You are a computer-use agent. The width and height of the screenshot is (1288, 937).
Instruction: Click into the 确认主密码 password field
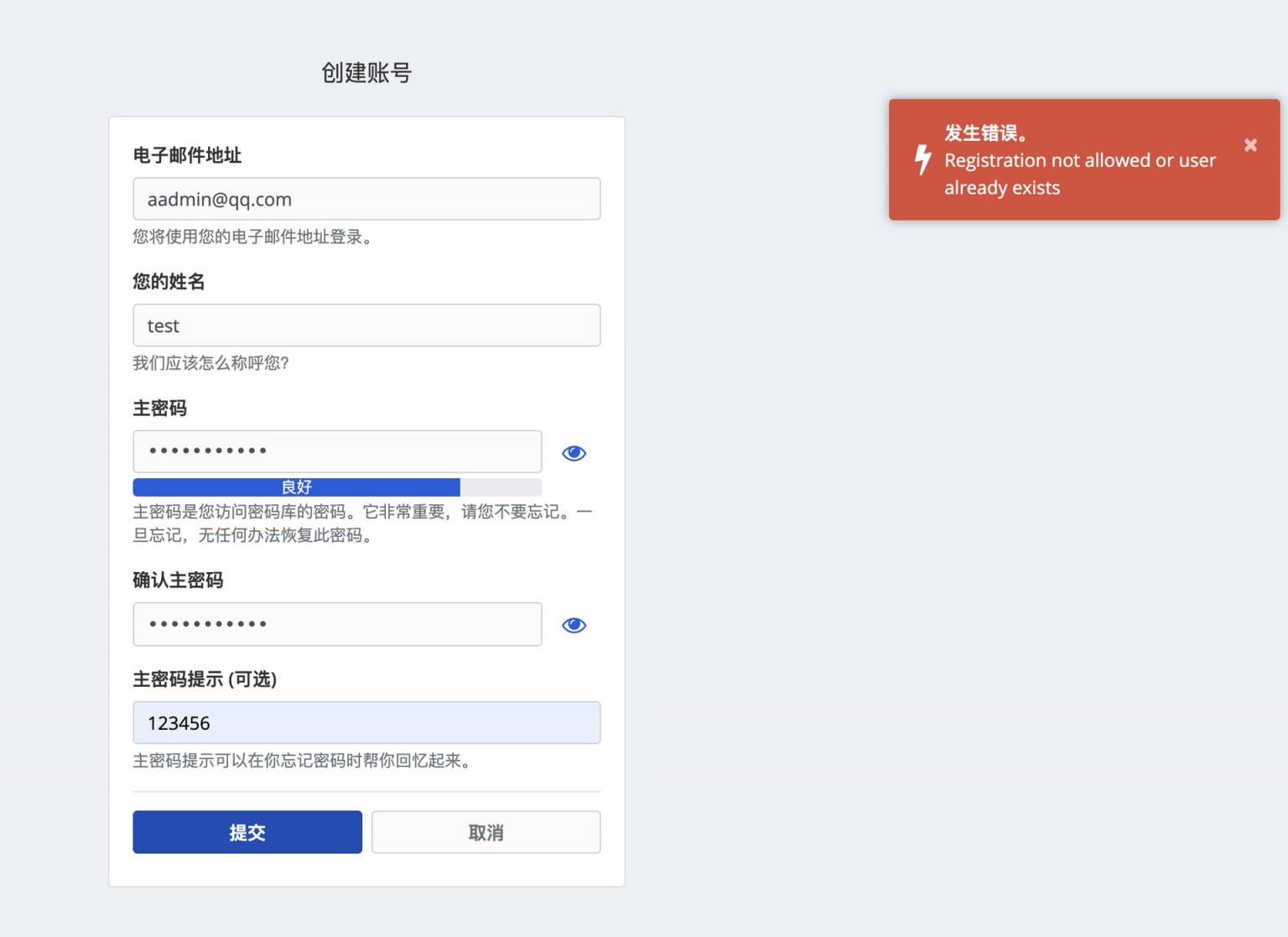coord(337,624)
